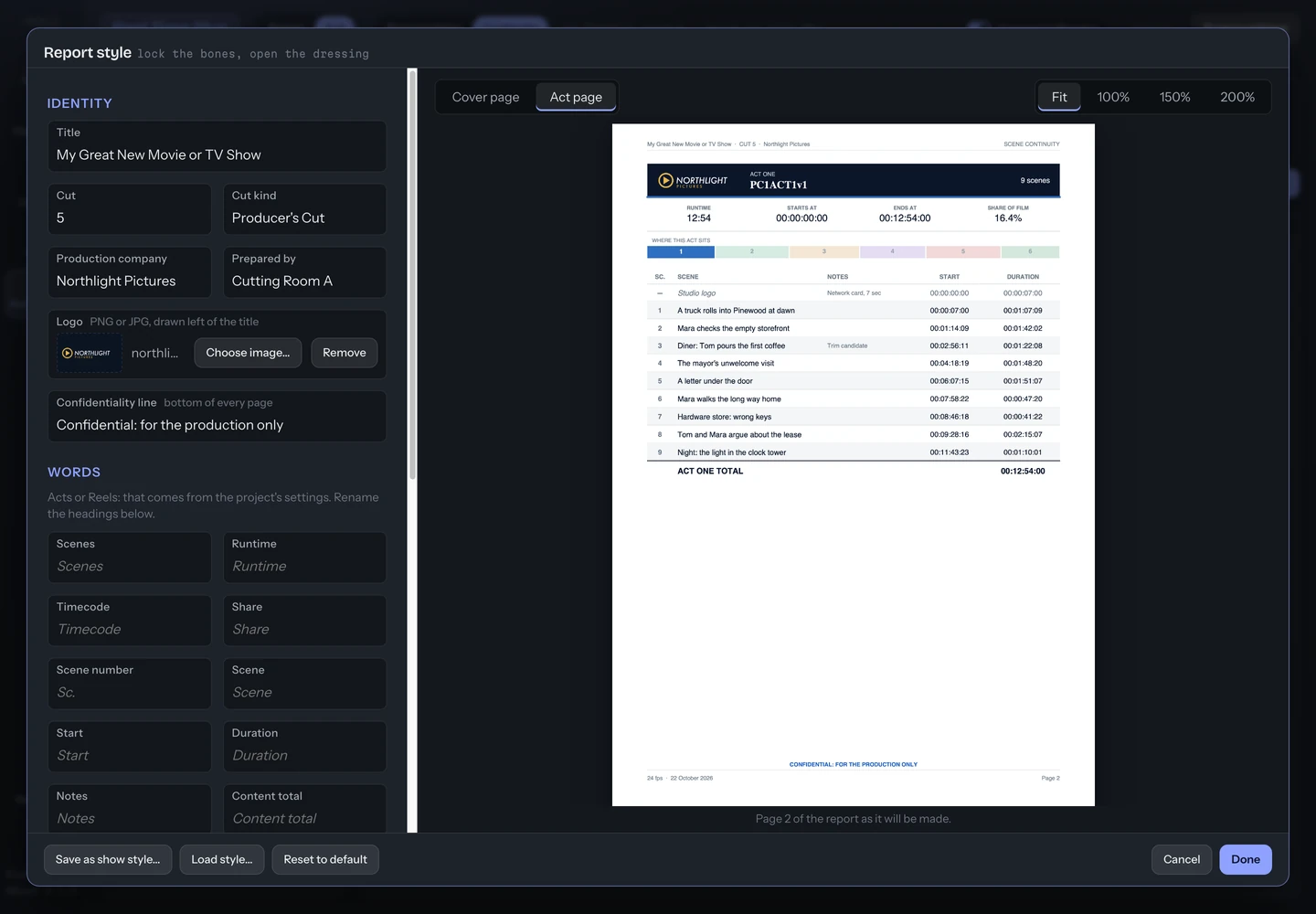Click "A truck rolls into Pinewood at dawn"
Viewport: 1316px width, 914px height.
(736, 311)
